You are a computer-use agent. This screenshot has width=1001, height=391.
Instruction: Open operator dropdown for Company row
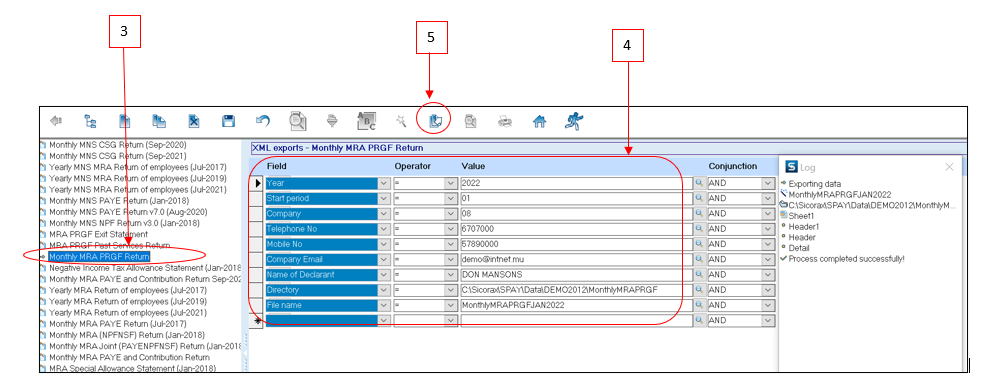pyautogui.click(x=449, y=213)
